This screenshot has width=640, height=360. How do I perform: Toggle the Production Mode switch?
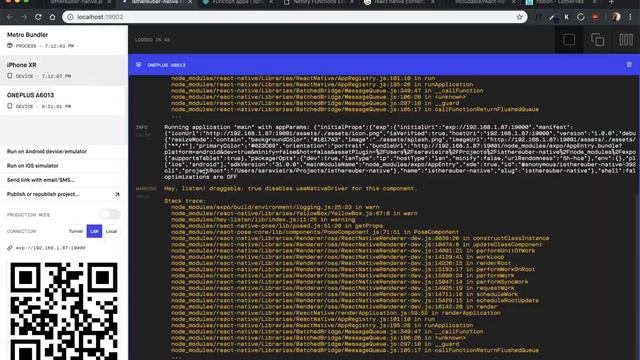coord(110,214)
